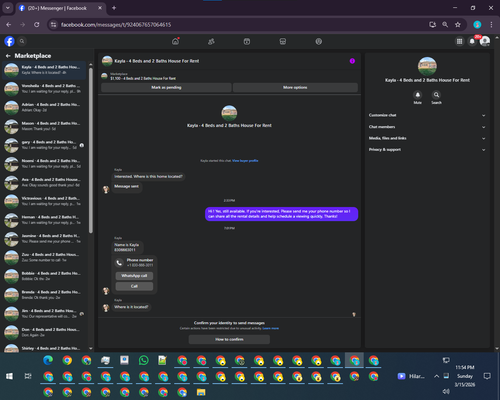Viewport: 500px width, 400px height.
Task: Open the Ava conversation in the chat list
Action: coord(44,182)
